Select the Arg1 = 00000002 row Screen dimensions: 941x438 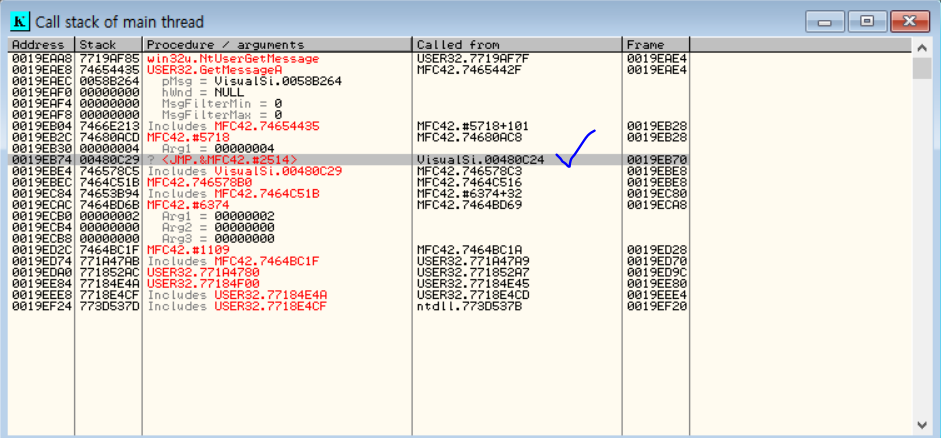point(460,215)
